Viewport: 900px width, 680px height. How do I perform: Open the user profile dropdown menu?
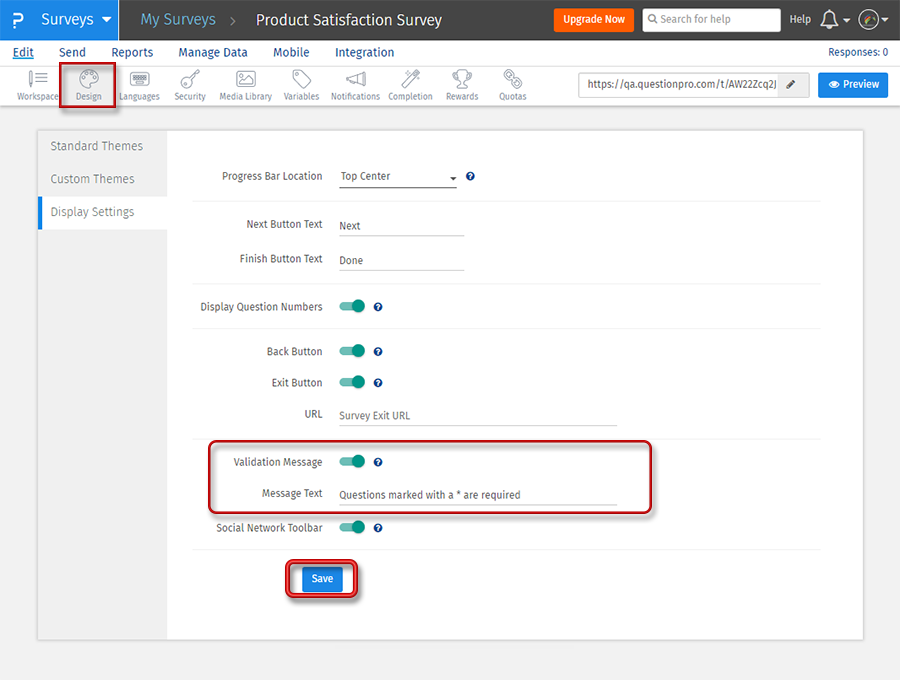coord(873,20)
